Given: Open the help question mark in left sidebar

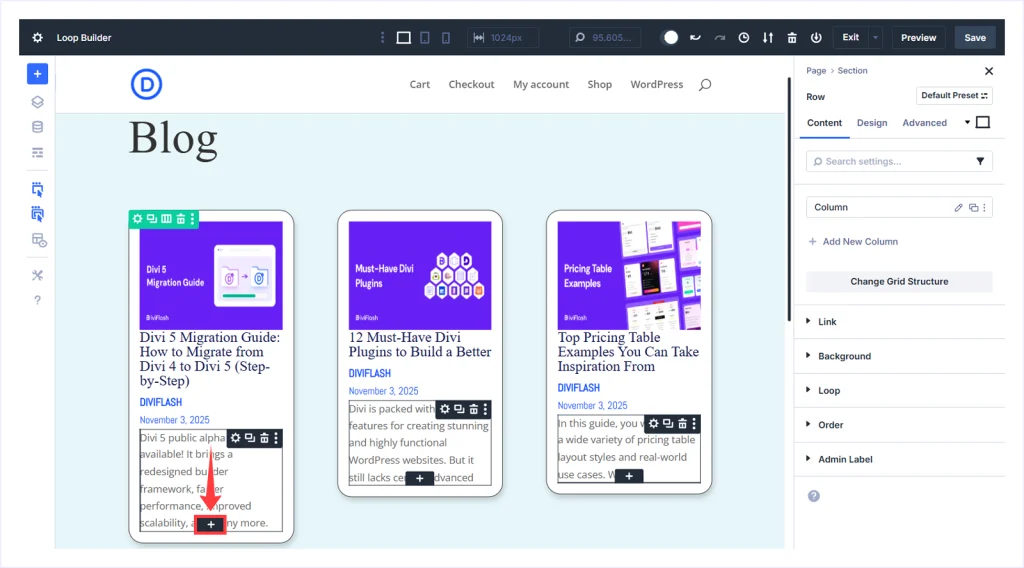Looking at the screenshot, I should click(37, 300).
